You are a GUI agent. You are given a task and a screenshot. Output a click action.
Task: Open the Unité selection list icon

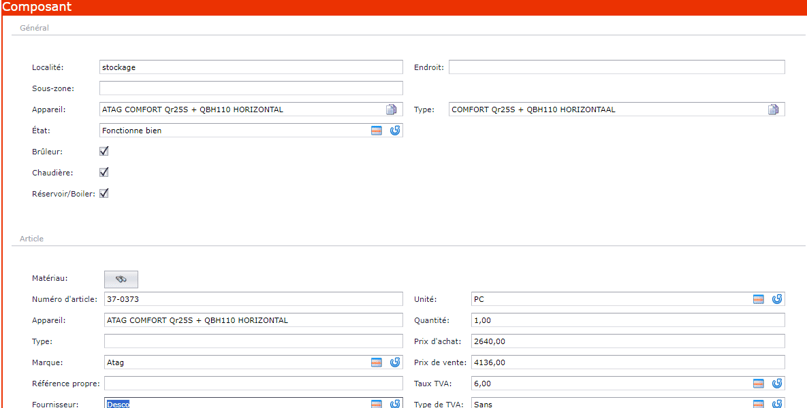(759, 299)
